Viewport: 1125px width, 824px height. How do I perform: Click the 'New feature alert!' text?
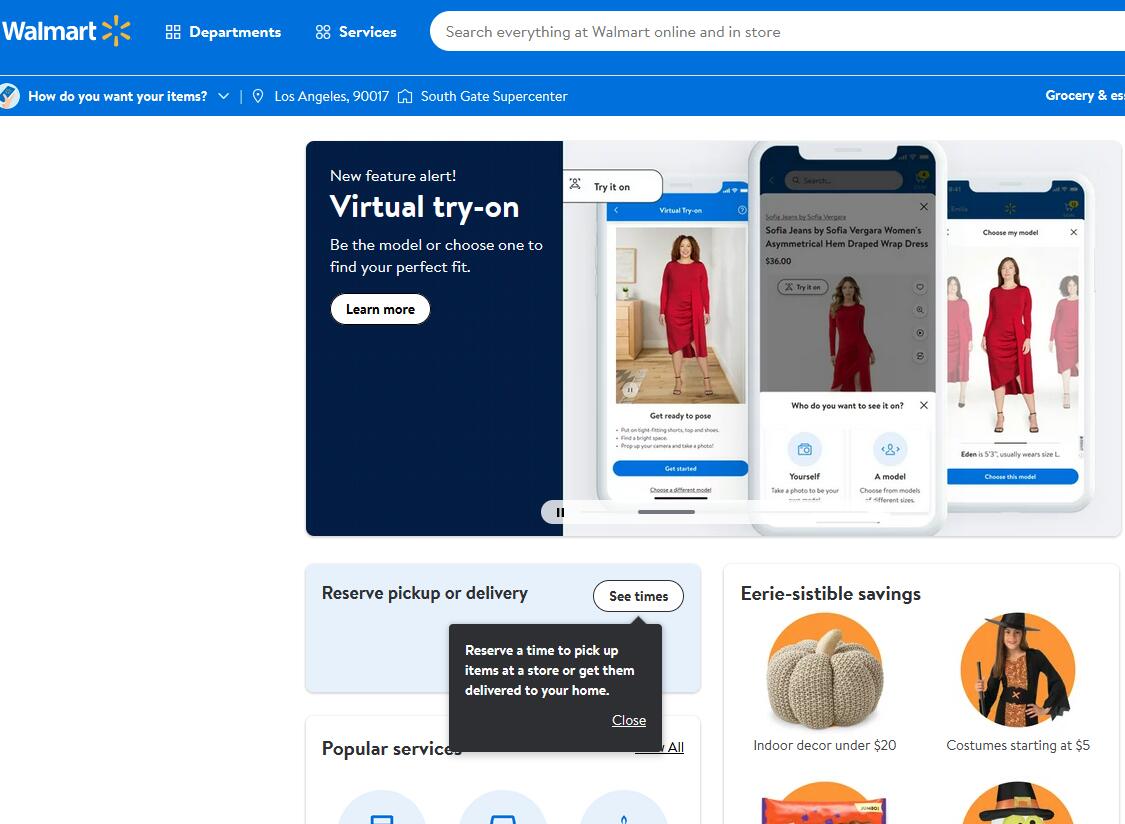[392, 176]
